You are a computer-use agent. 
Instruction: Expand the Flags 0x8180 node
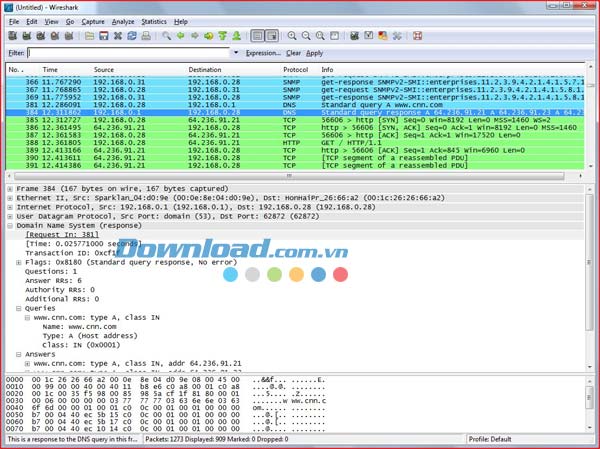pyautogui.click(x=19, y=263)
